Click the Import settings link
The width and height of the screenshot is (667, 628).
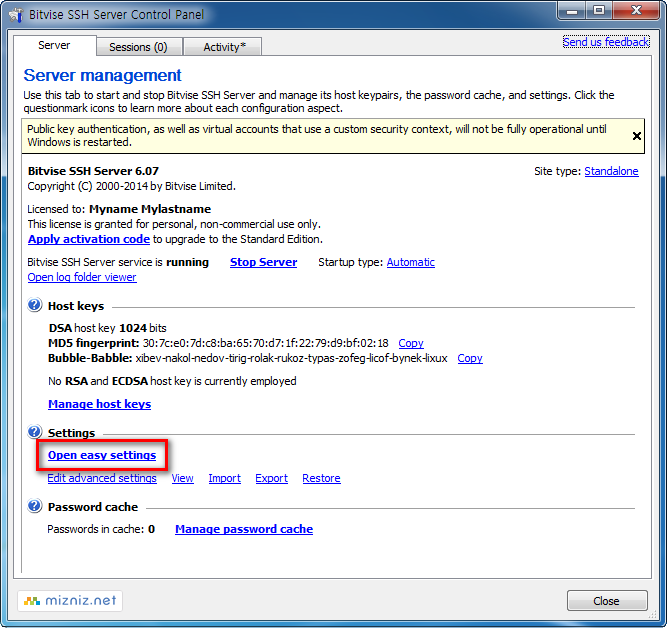click(x=225, y=478)
